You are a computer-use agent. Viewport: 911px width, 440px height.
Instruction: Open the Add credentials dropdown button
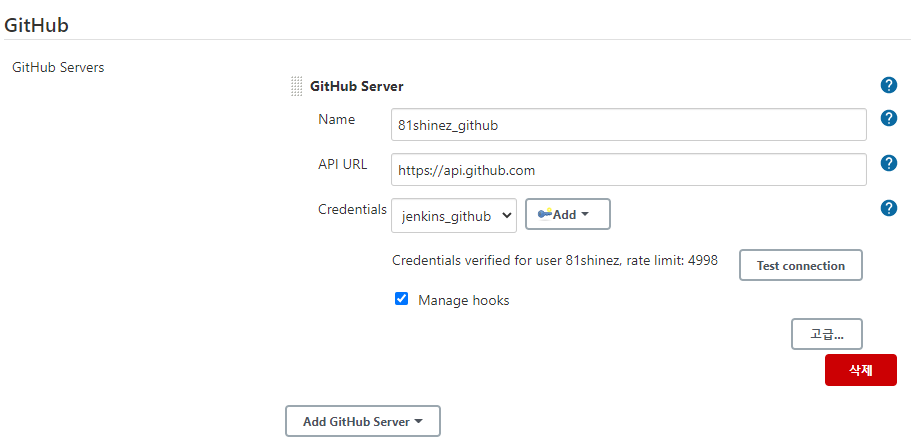[568, 214]
